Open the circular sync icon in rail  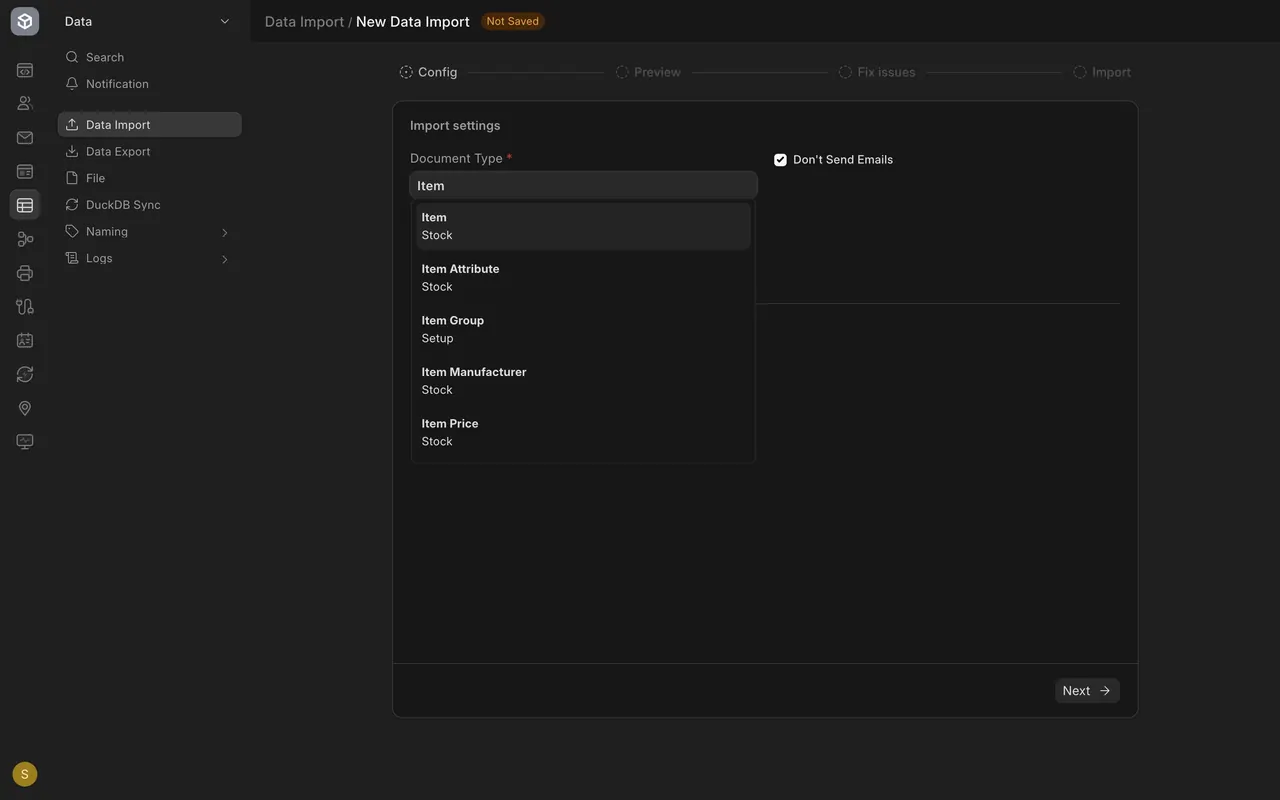(25, 374)
